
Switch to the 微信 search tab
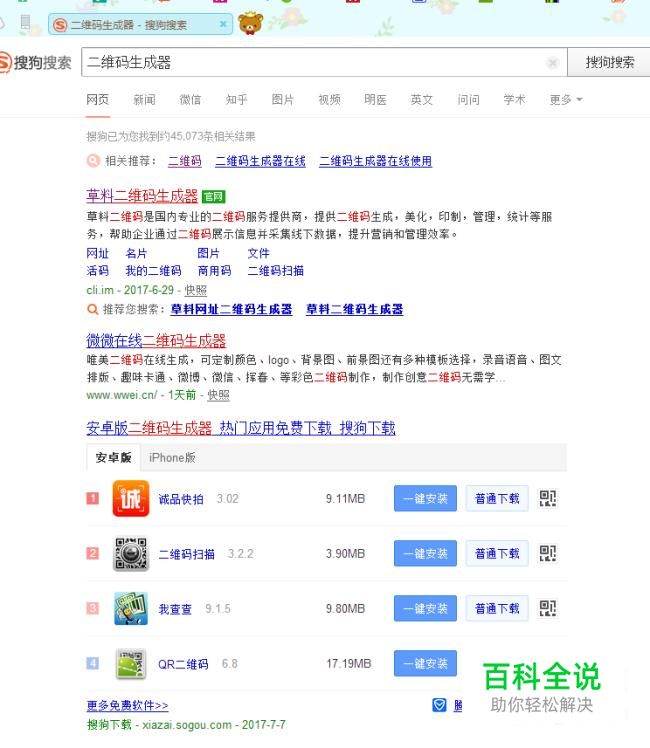(190, 100)
